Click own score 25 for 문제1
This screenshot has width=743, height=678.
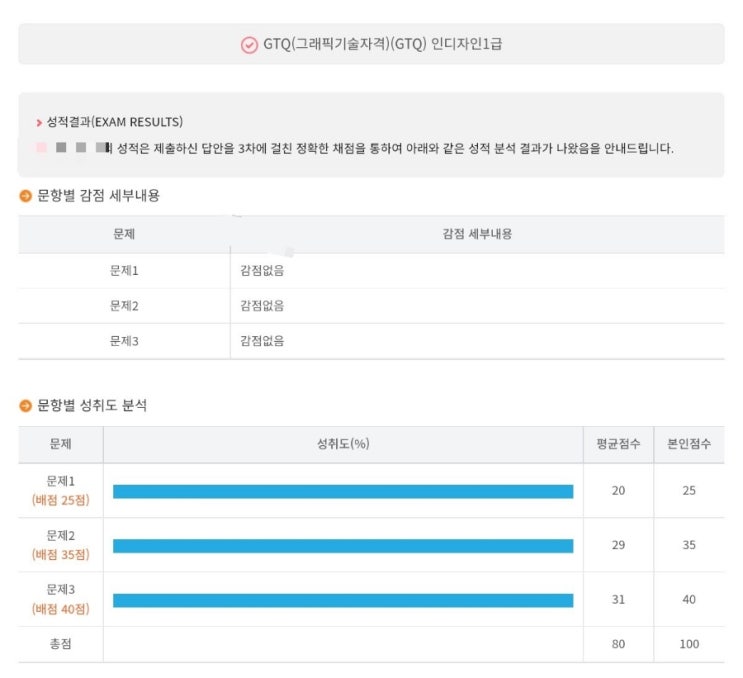pyautogui.click(x=689, y=490)
